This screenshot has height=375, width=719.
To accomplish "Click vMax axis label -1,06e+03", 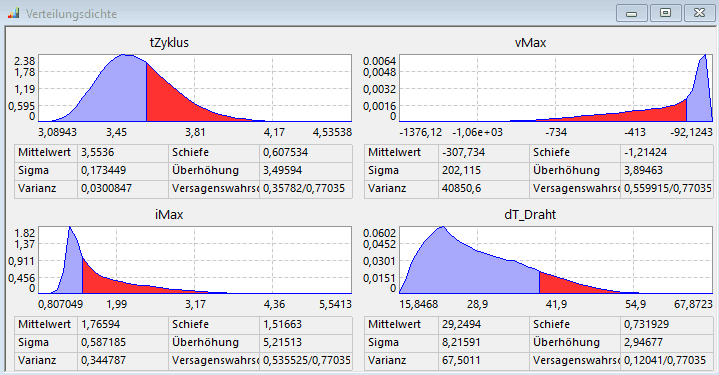I will click(x=477, y=132).
